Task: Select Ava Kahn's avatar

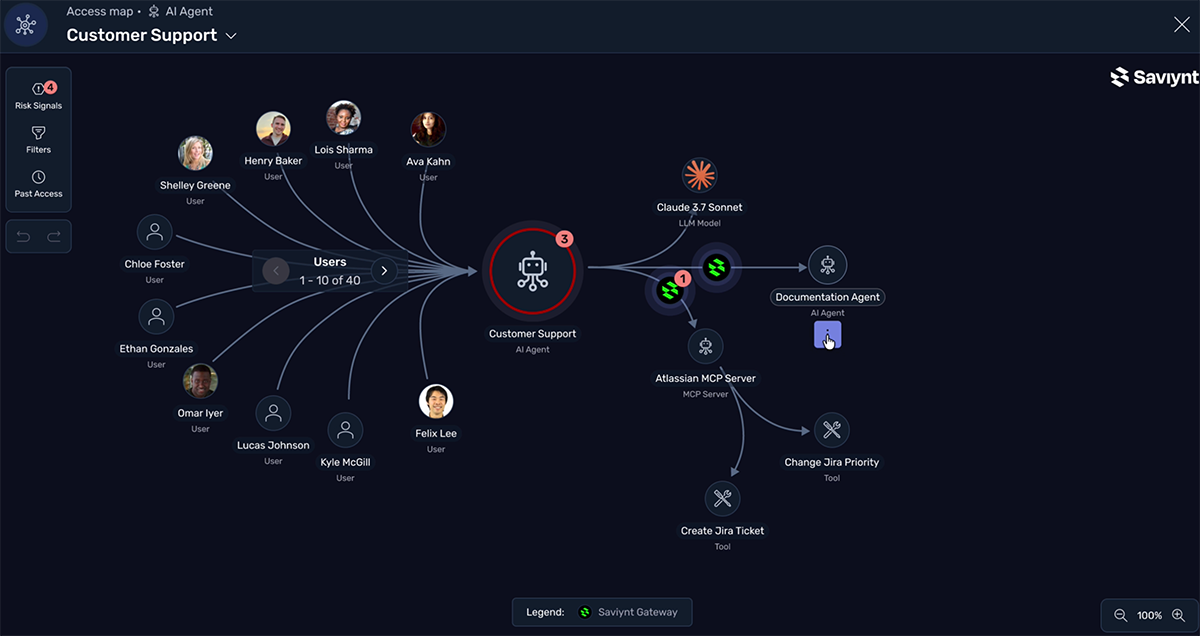Action: pos(428,130)
